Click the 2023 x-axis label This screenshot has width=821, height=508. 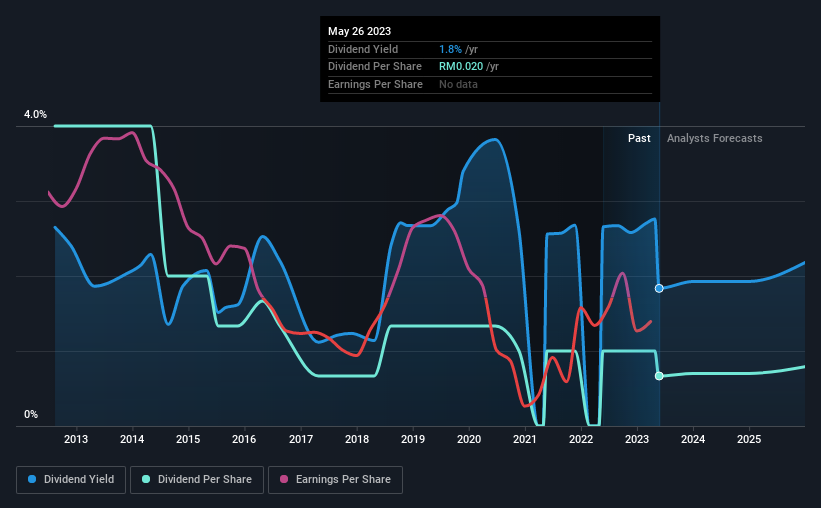point(637,439)
